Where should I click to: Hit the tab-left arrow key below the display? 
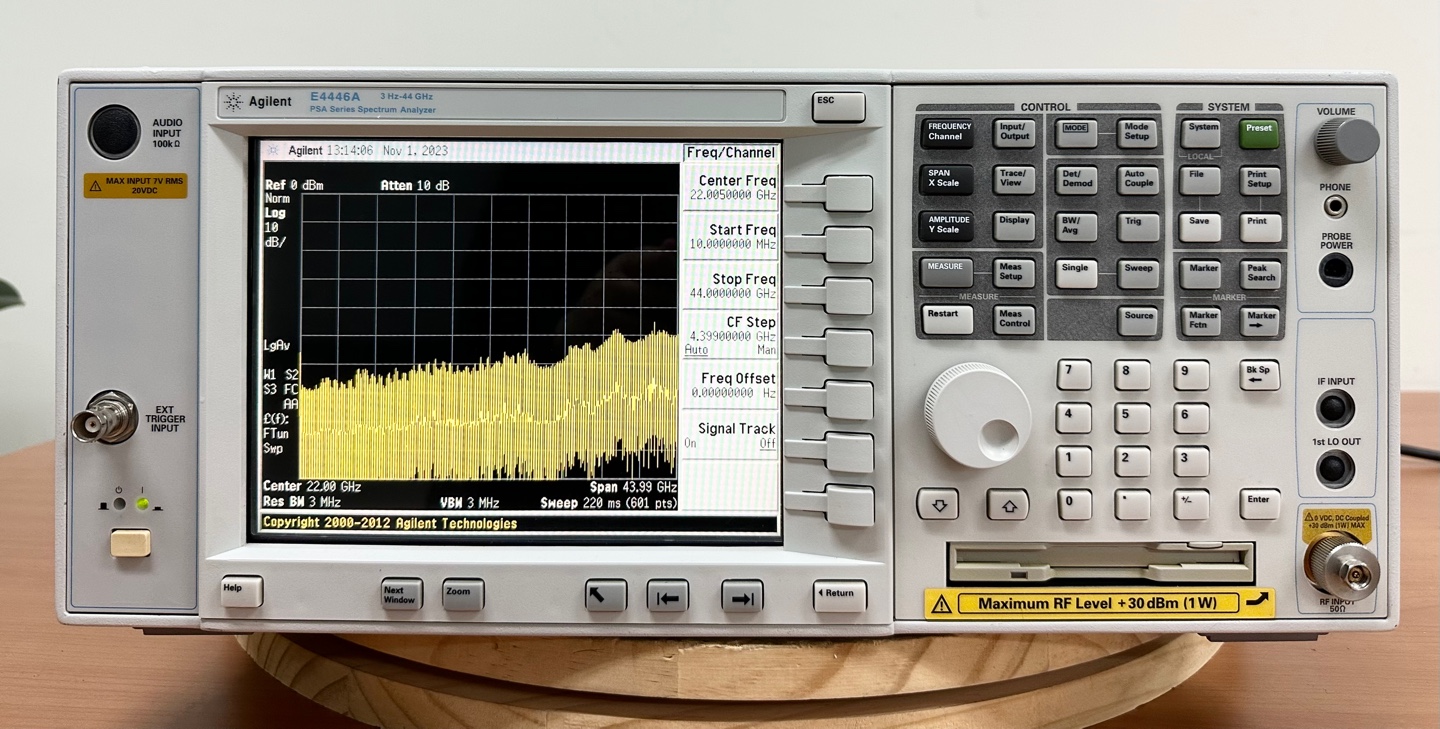[x=668, y=596]
